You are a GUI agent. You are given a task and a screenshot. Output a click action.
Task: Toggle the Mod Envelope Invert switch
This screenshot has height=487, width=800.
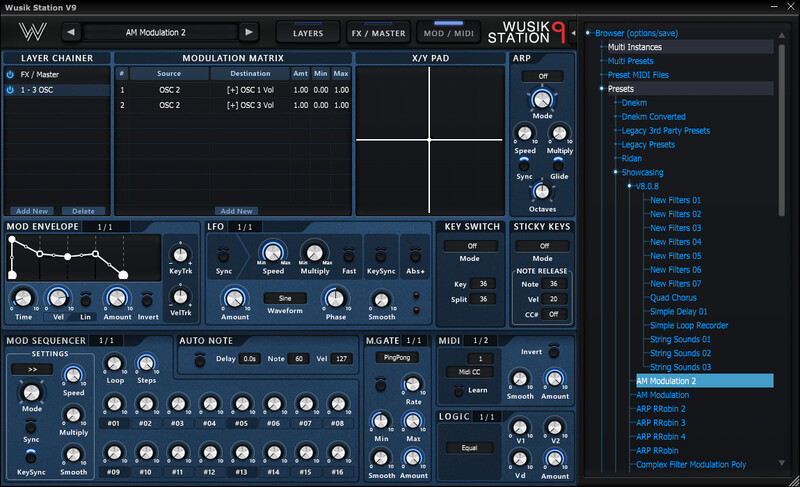pyautogui.click(x=147, y=300)
